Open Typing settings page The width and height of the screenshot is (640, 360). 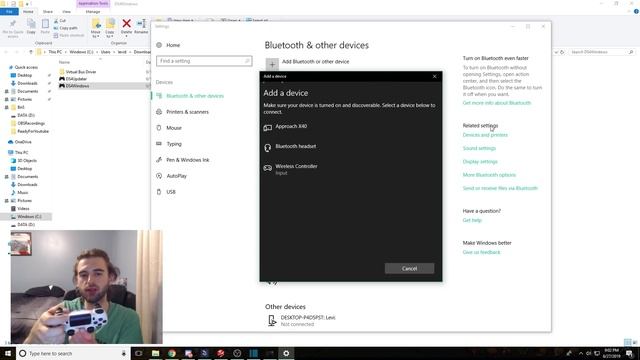click(169, 144)
